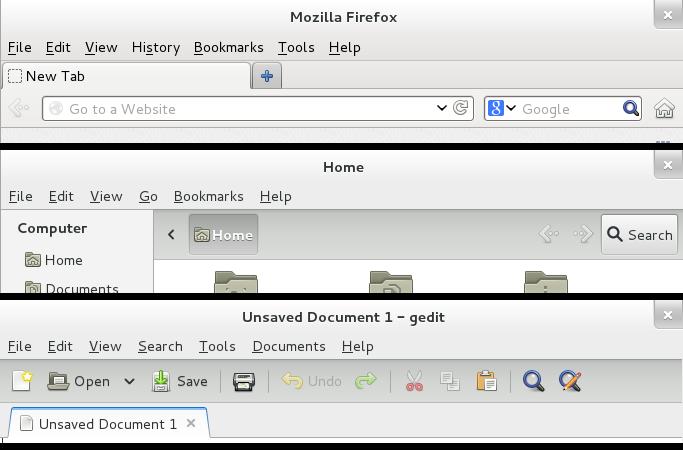Open the Go menu in the Home window
683x450 pixels.
[x=149, y=196]
